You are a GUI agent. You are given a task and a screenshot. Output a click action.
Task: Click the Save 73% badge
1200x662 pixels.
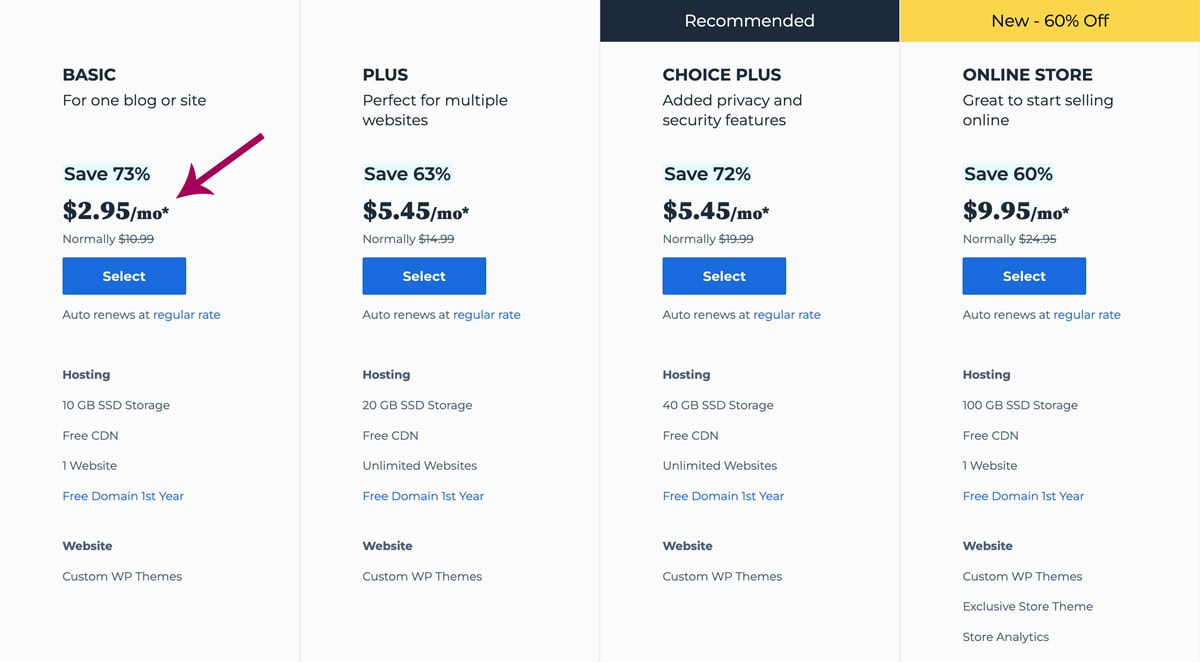pyautogui.click(x=107, y=174)
